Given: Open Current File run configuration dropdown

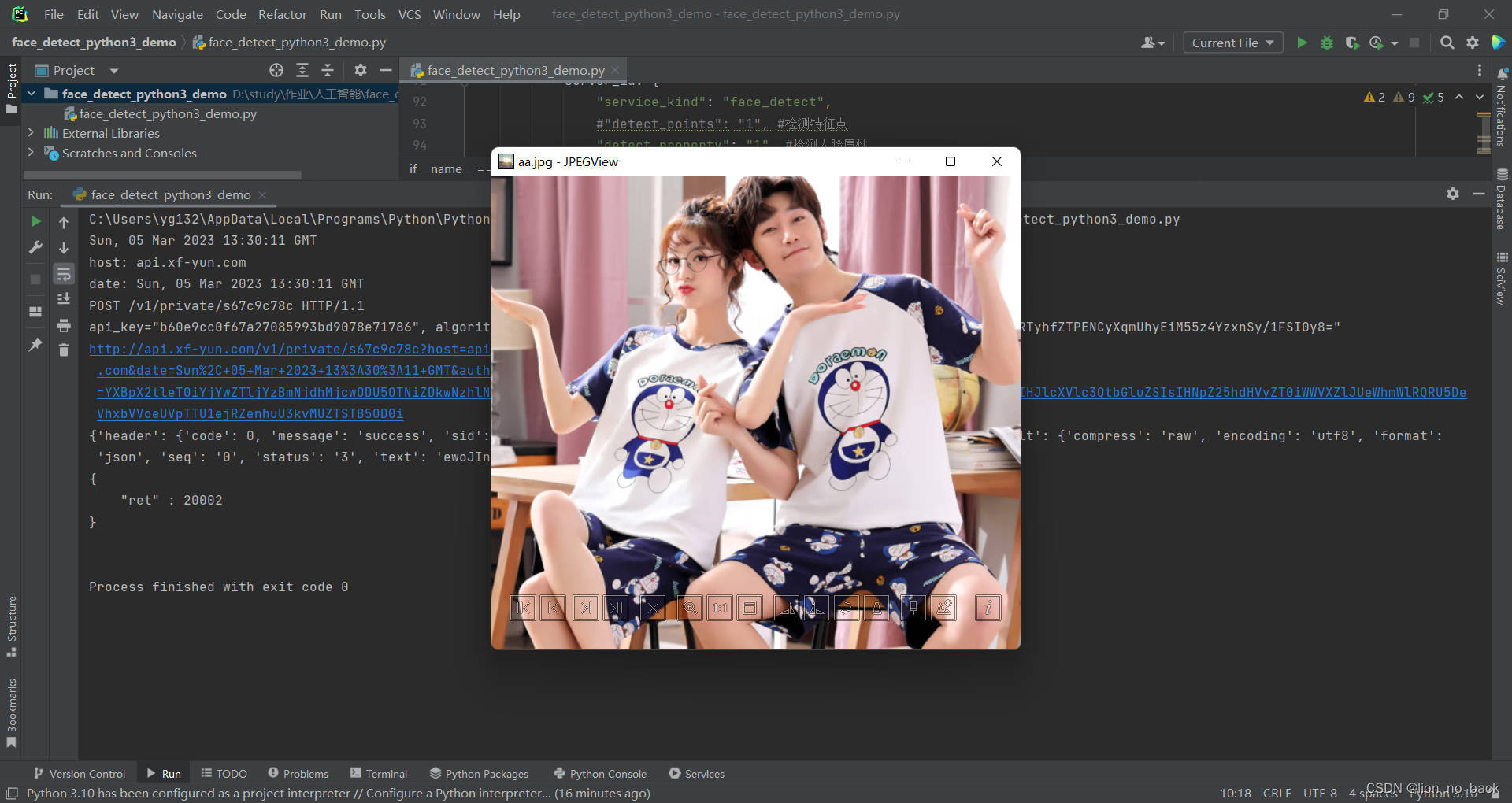Looking at the screenshot, I should click(1233, 43).
